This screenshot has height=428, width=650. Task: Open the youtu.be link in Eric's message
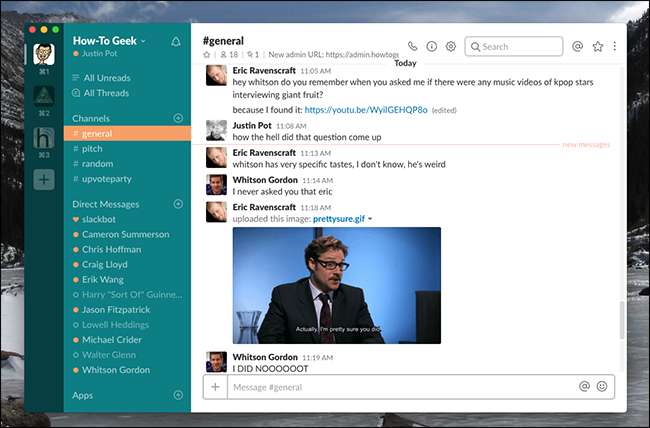[366, 110]
